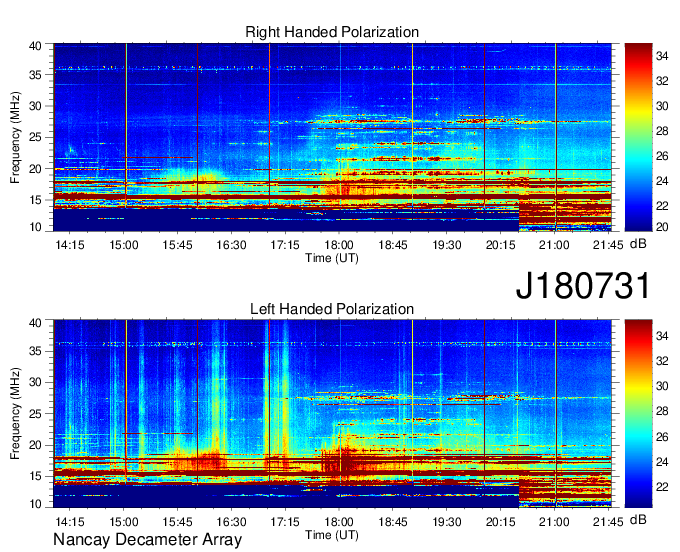Click the 20 MHz tick of upper plot
The image size is (680, 552).
tap(36, 169)
